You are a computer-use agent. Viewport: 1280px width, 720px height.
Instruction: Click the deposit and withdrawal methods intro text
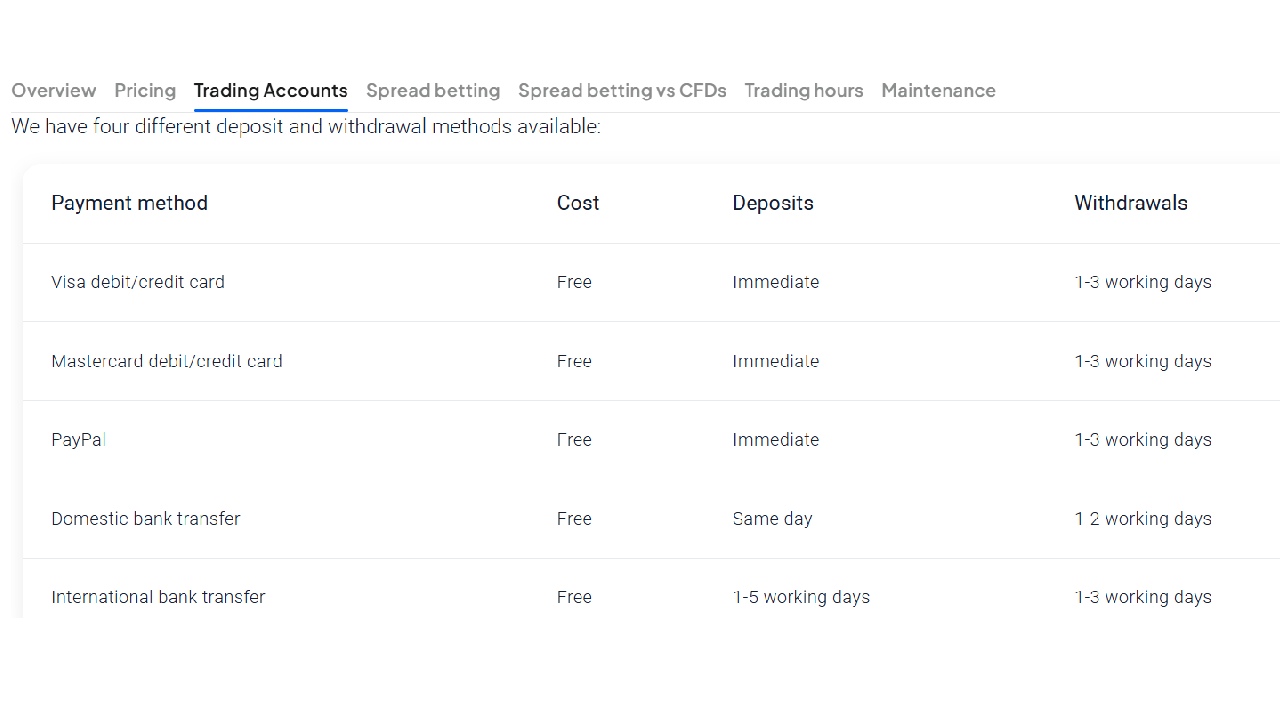tap(305, 127)
